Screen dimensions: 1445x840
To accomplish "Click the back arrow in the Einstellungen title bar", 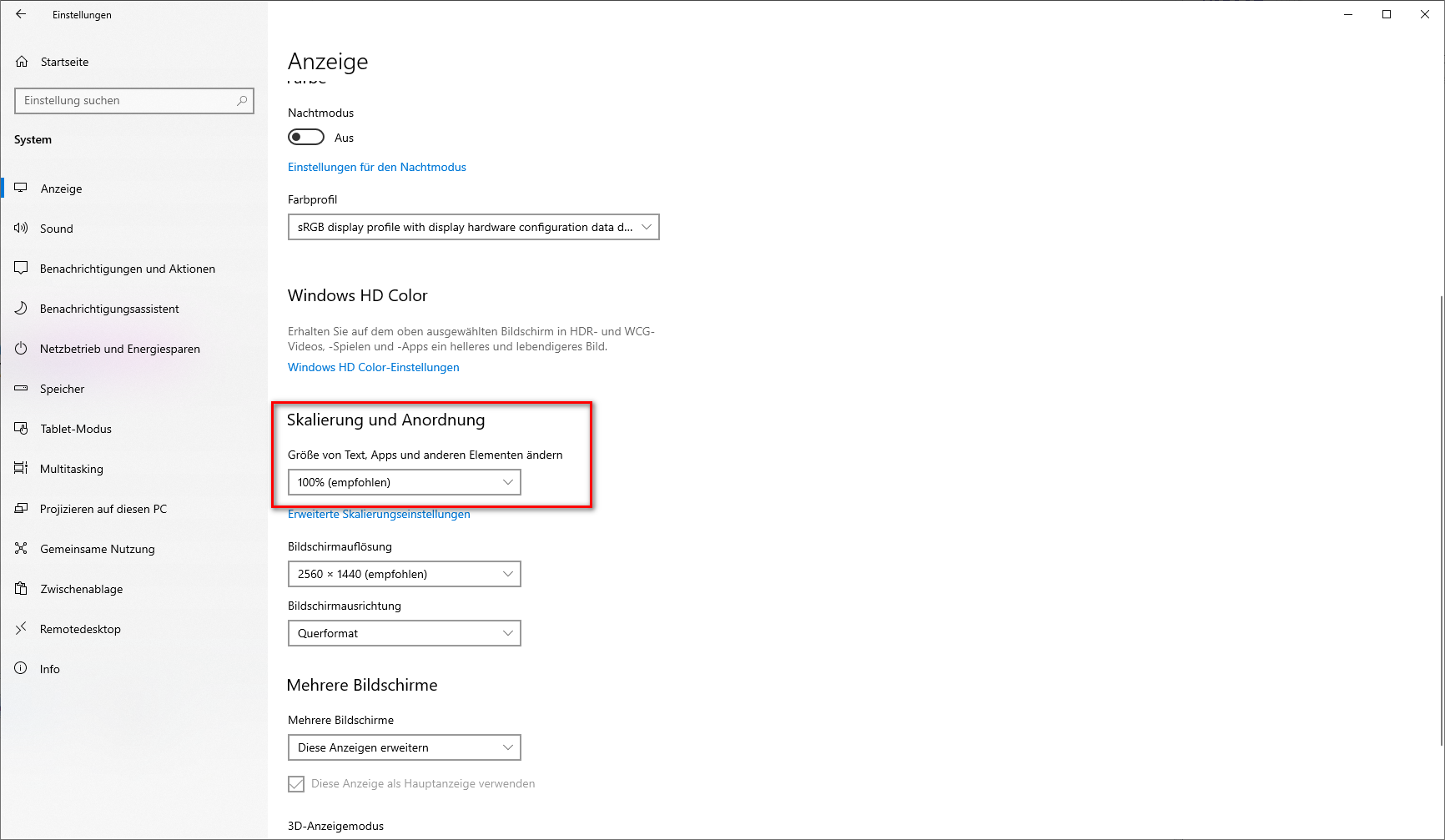I will click(21, 14).
